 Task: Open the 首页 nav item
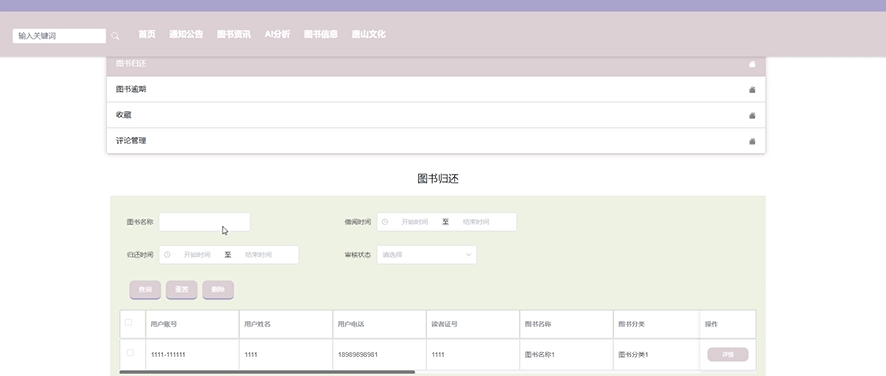tap(147, 34)
